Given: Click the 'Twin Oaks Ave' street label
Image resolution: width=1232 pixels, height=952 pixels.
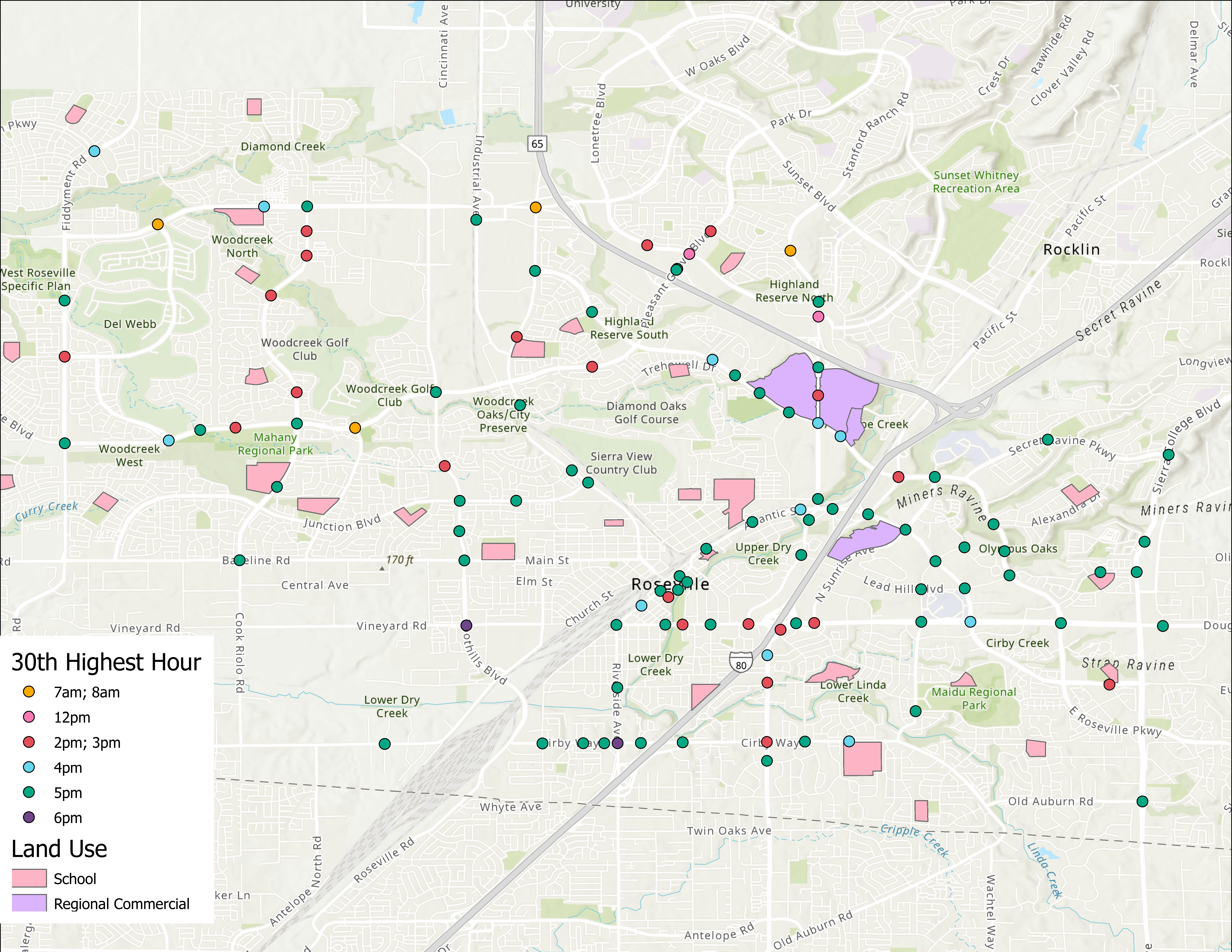Looking at the screenshot, I should (729, 831).
